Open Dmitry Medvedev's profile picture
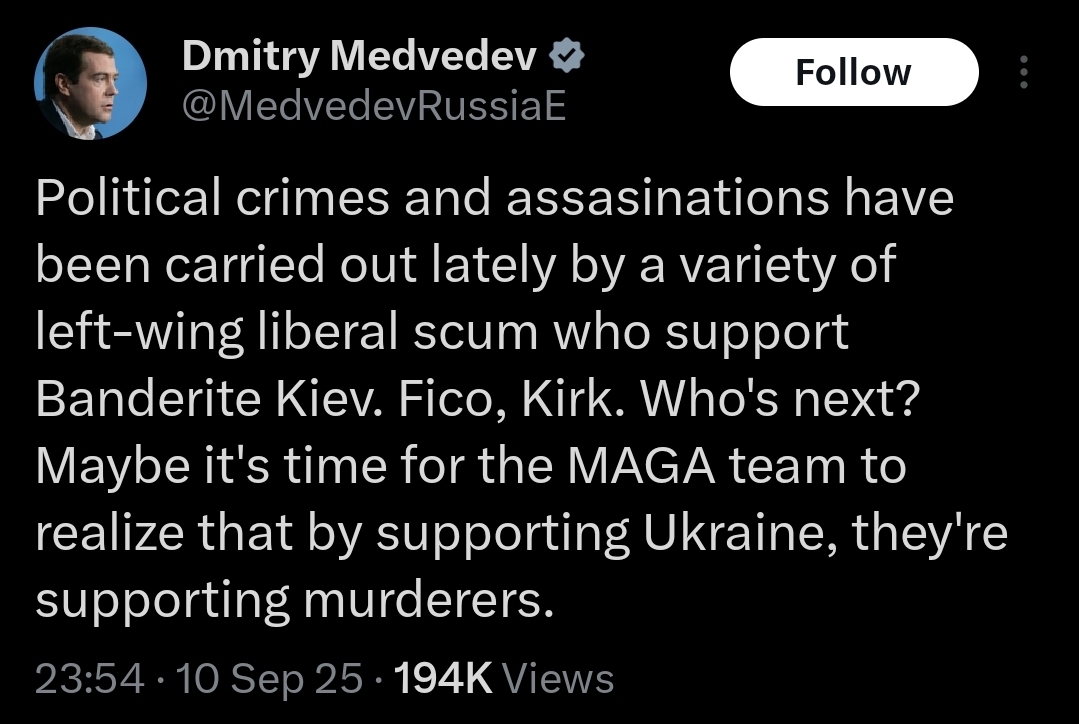 tap(90, 83)
